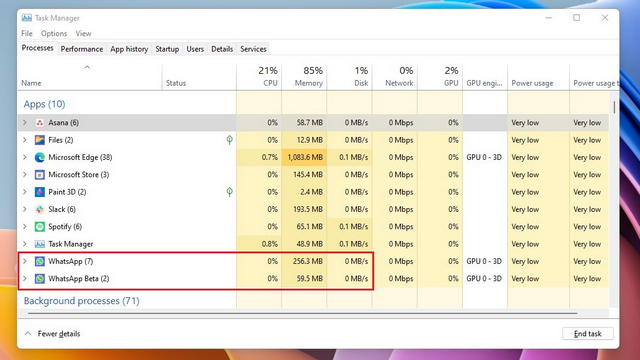
Task: Click the 256.3 MB memory value
Action: pos(308,261)
